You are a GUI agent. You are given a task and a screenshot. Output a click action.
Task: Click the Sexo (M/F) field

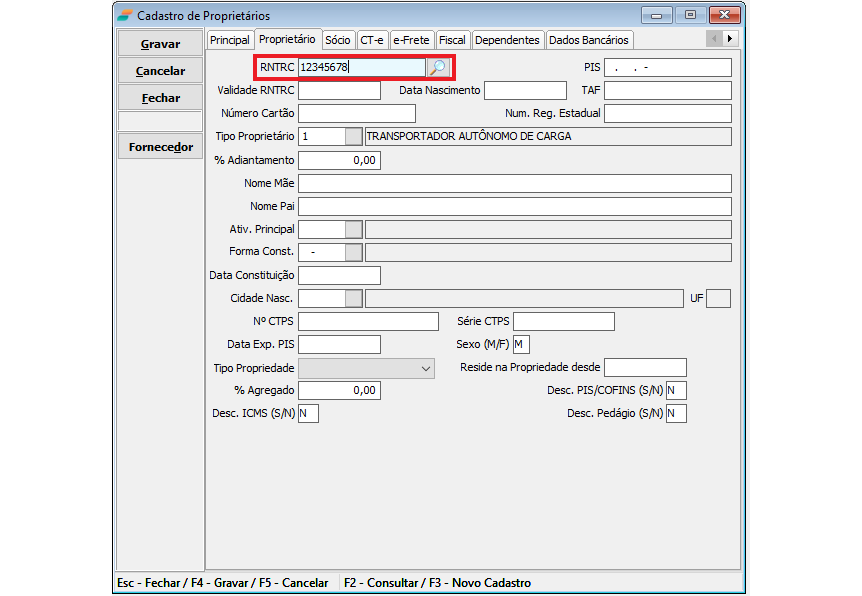pos(521,345)
